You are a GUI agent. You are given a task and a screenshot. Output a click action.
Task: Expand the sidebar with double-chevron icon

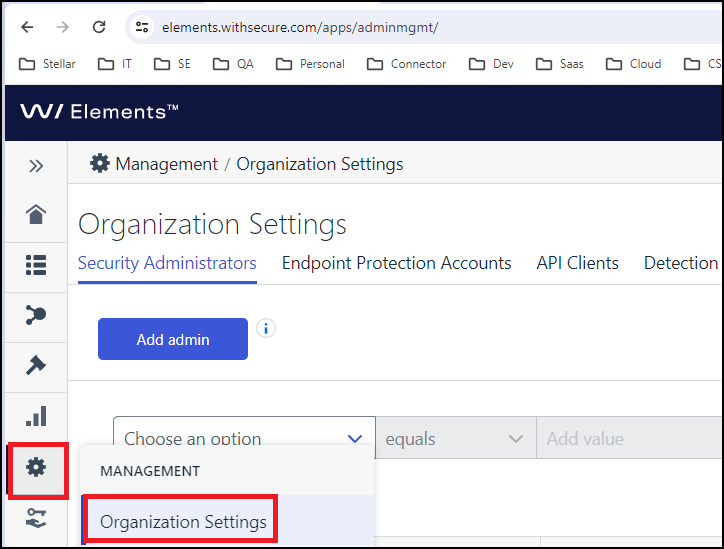(36, 166)
